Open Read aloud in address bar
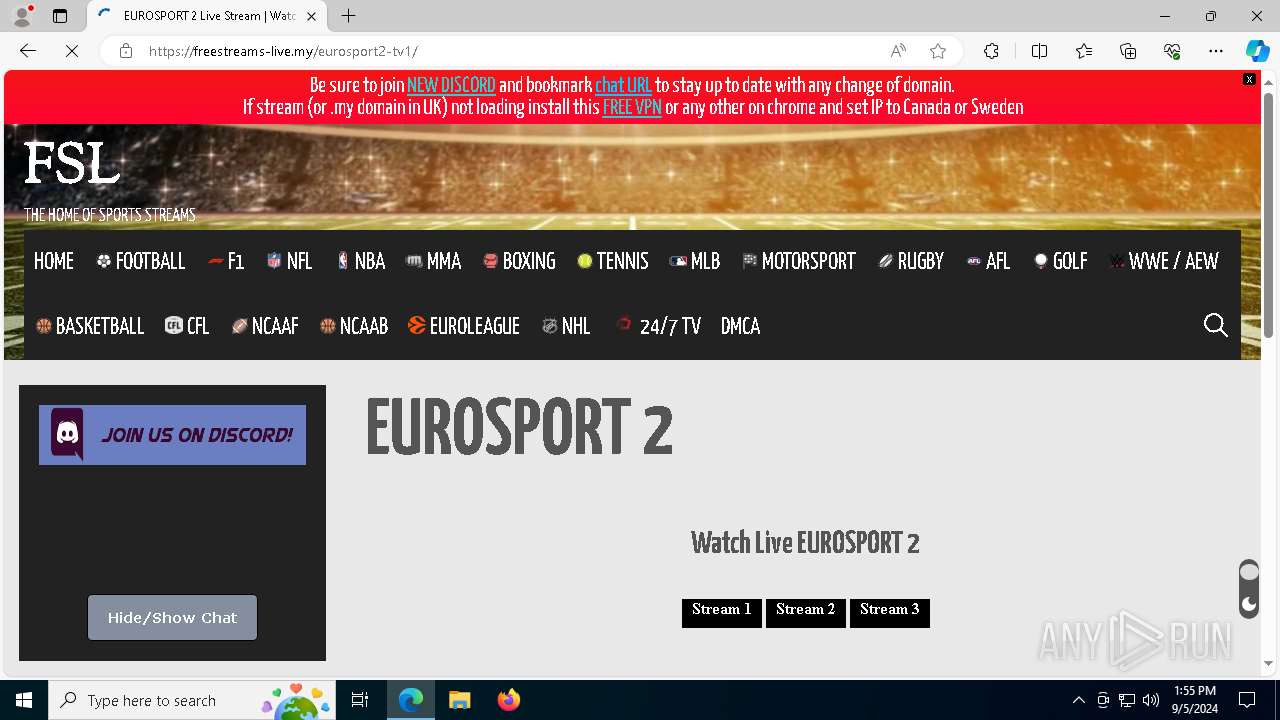 pyautogui.click(x=898, y=51)
